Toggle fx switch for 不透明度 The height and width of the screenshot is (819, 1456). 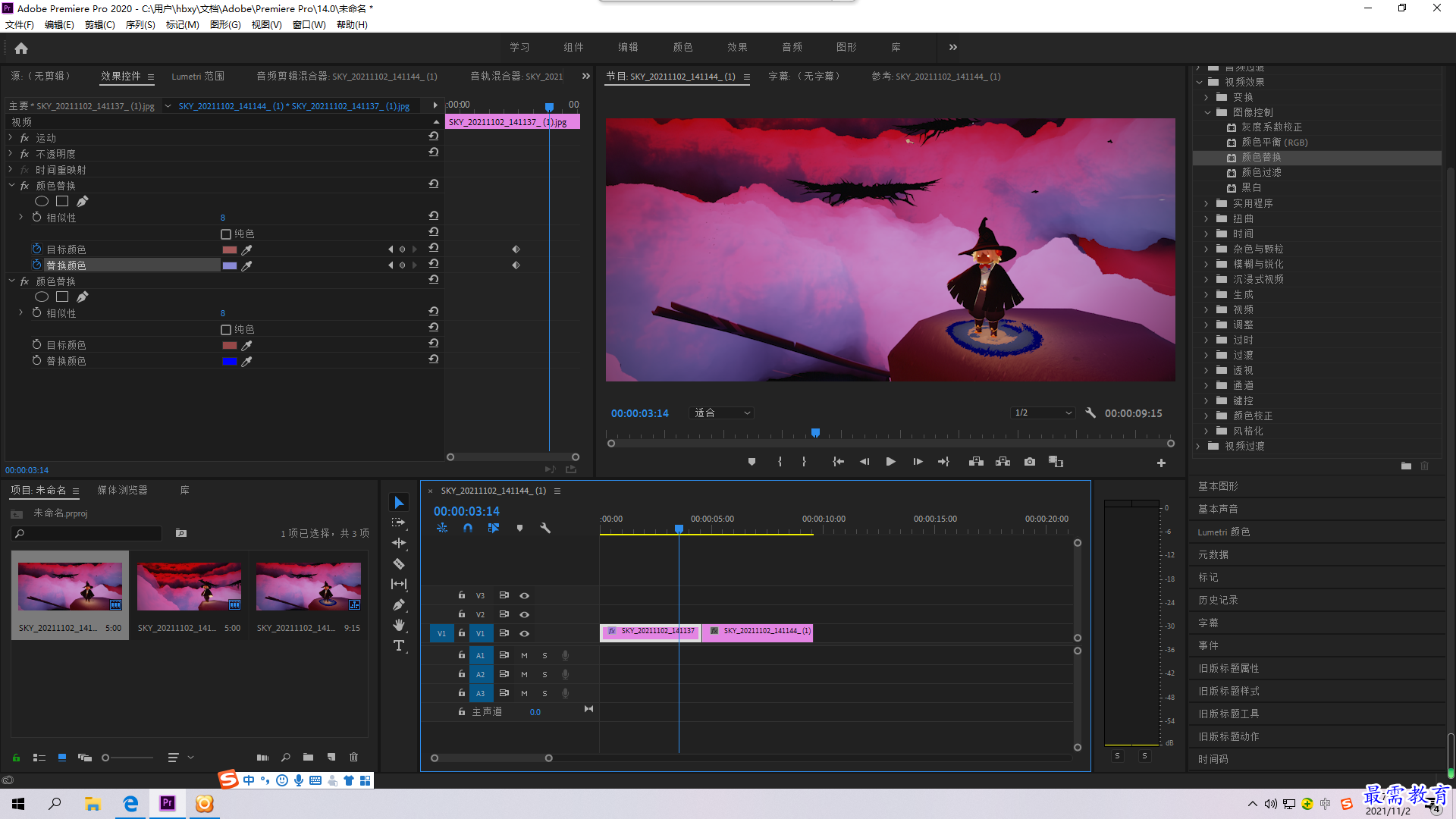tap(24, 154)
